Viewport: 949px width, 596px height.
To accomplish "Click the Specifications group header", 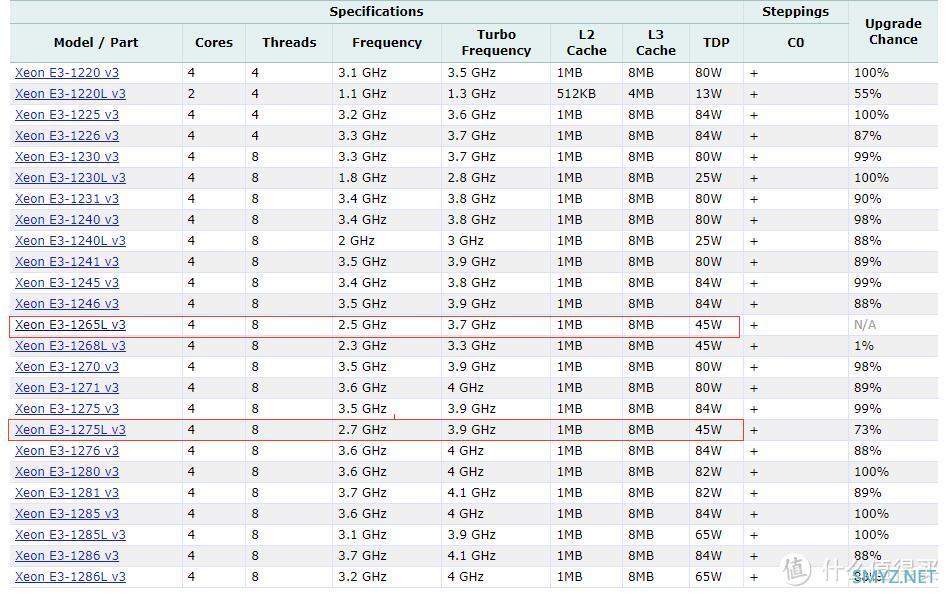I will (x=376, y=11).
